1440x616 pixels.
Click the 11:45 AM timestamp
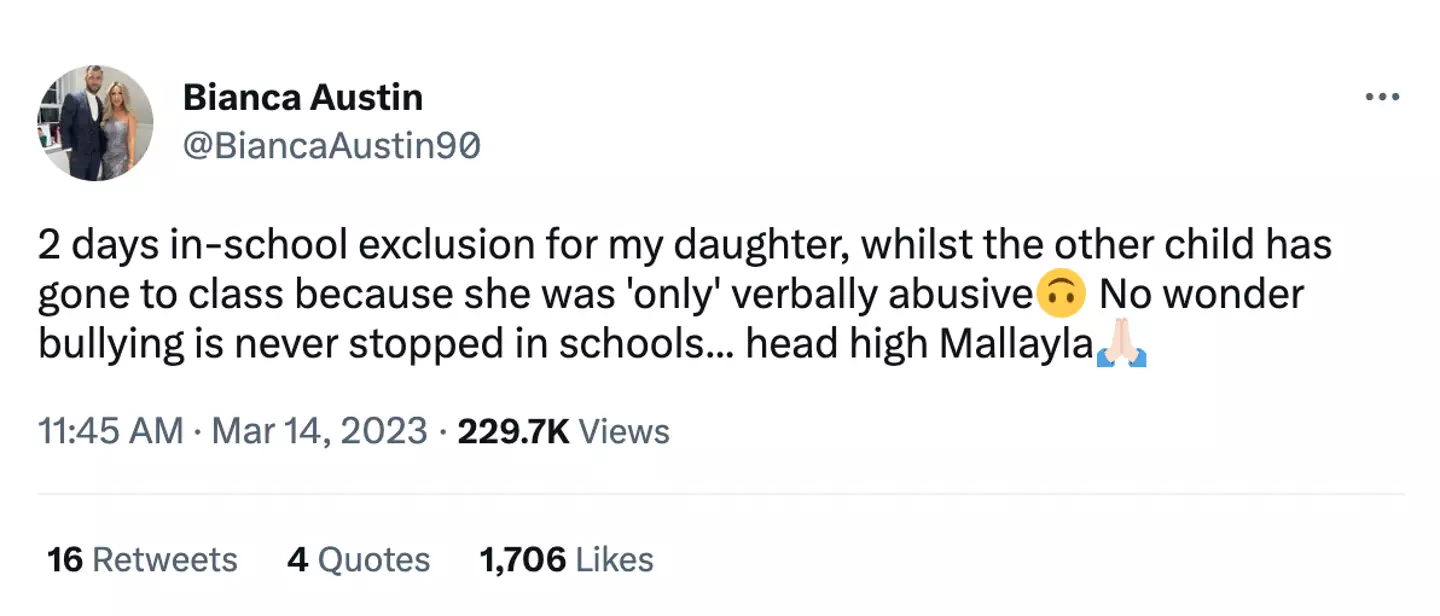[110, 431]
